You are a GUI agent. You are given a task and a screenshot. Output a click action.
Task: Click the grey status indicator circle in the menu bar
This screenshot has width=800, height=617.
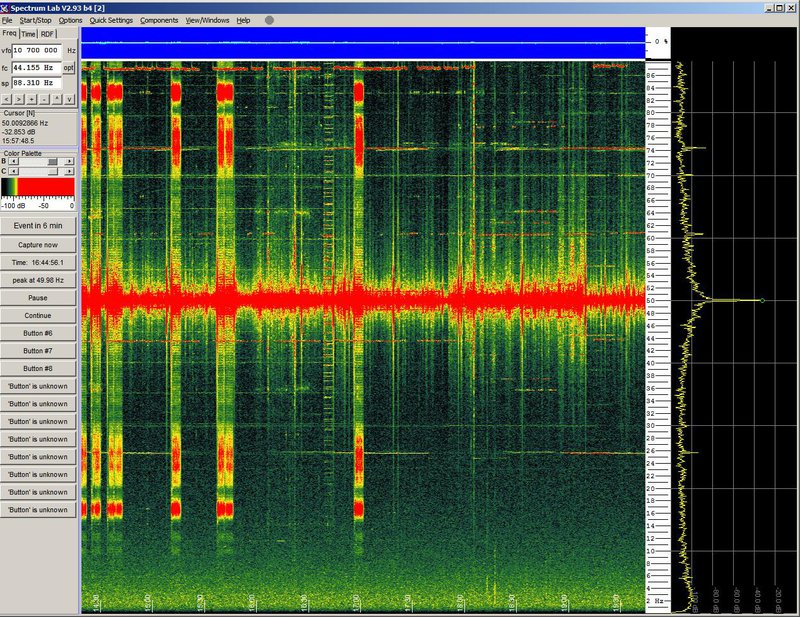click(269, 20)
